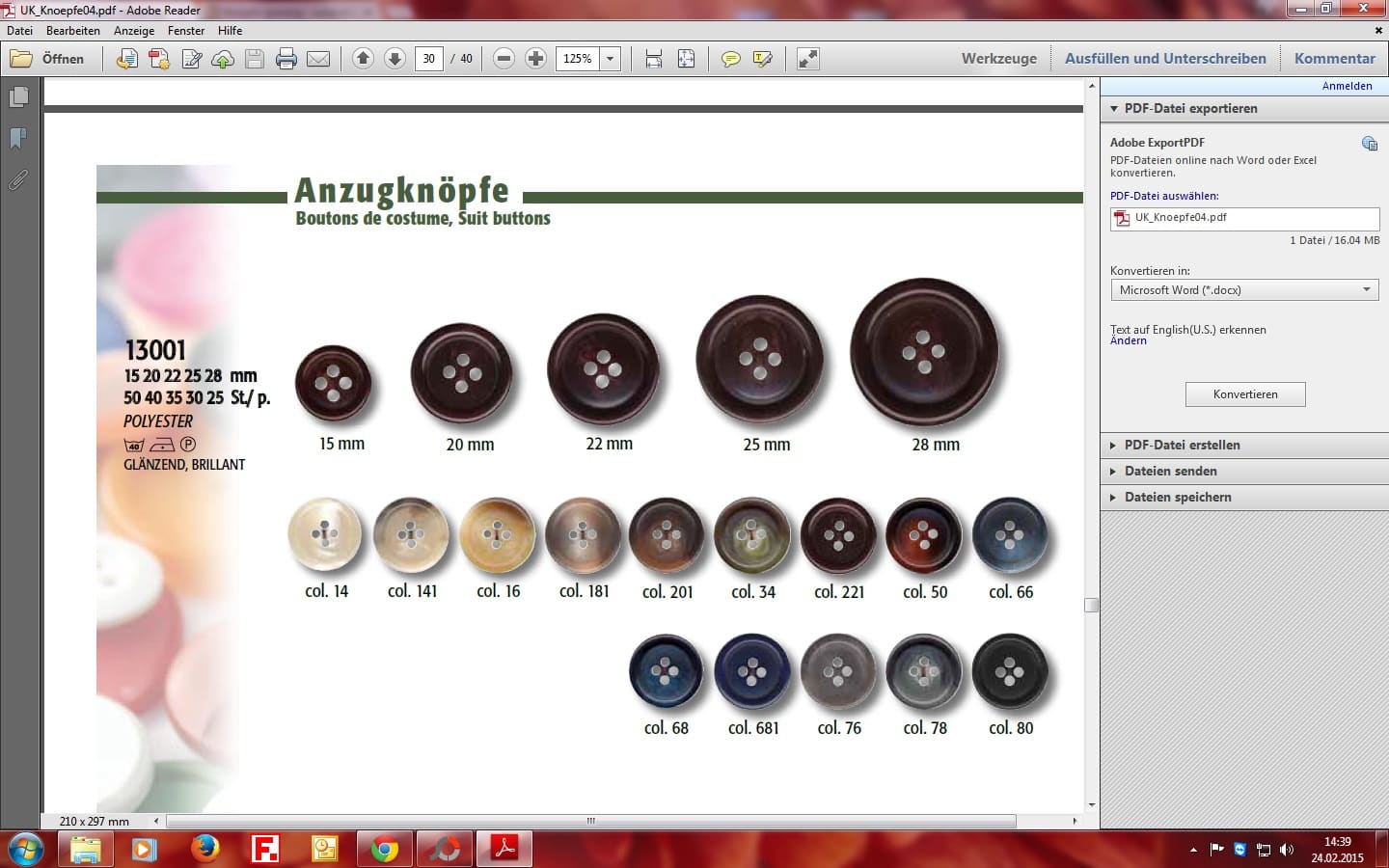Screen dimensions: 1389x868
Task: Go to previous page with the up arrow
Action: click(363, 58)
